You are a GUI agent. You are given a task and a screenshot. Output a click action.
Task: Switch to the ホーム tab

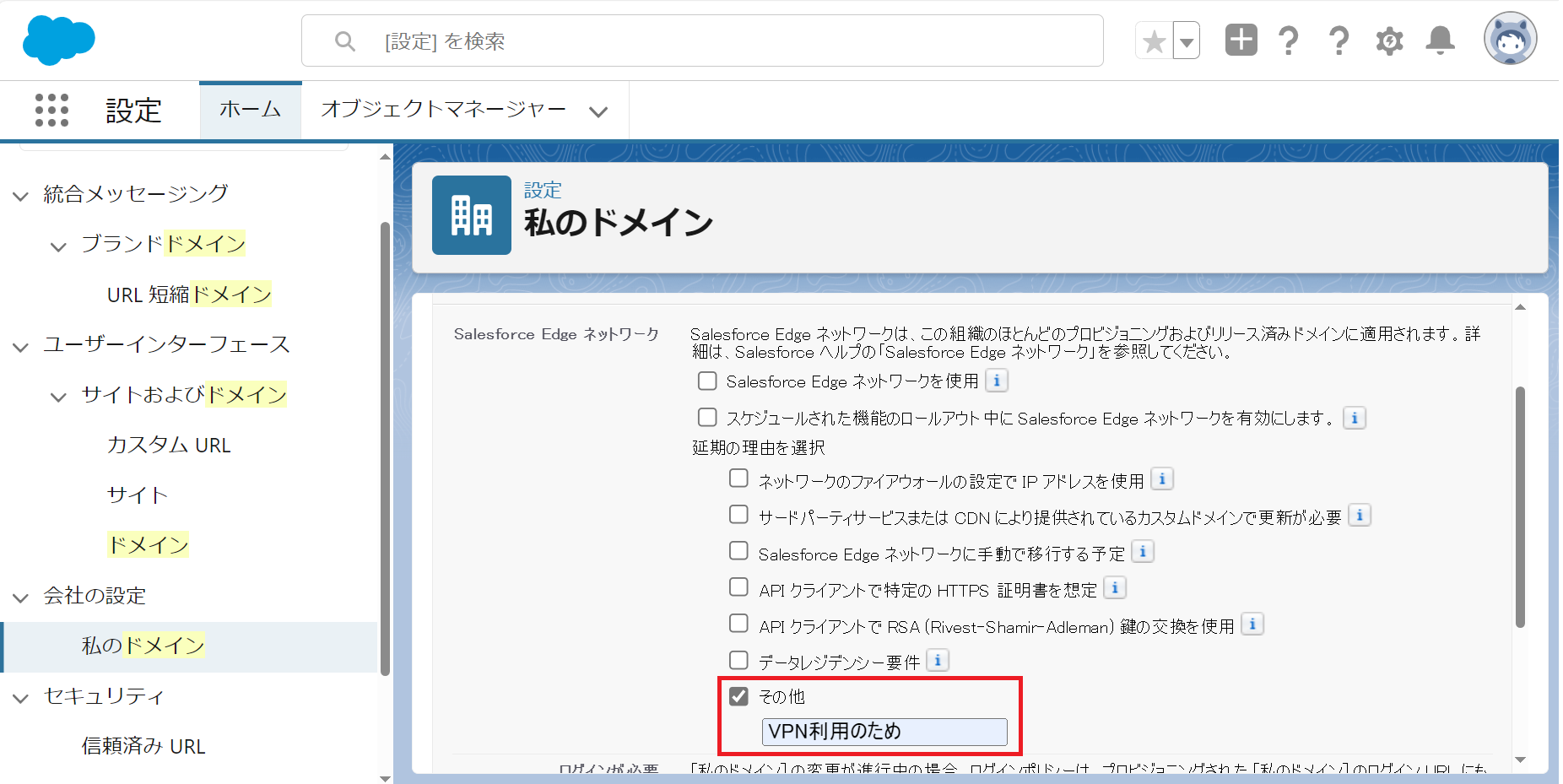[x=250, y=110]
